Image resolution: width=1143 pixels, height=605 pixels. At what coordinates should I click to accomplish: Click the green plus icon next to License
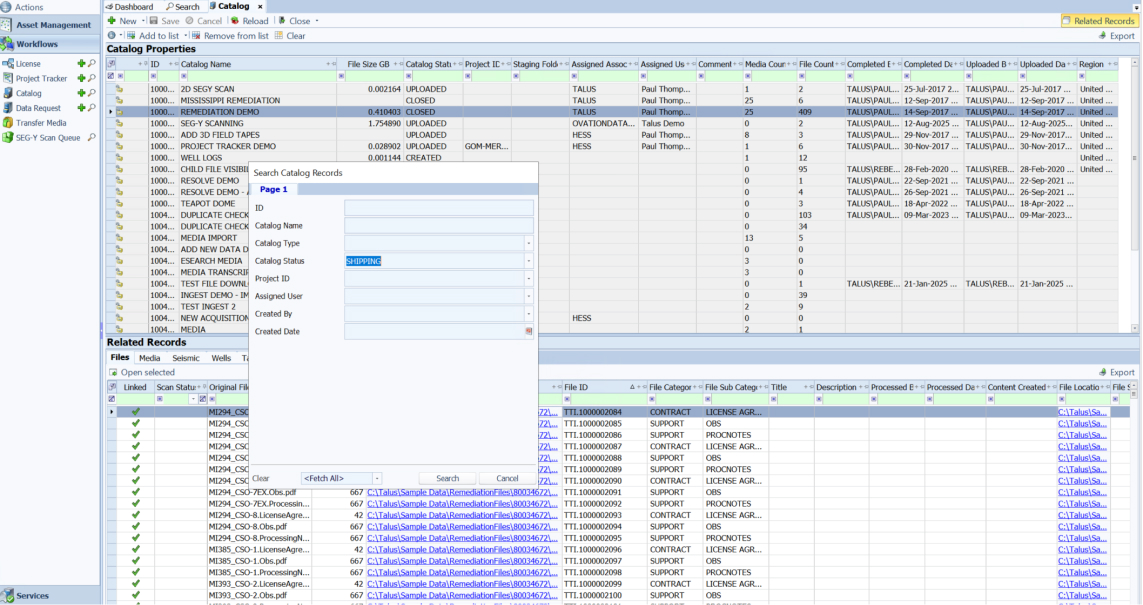81,64
